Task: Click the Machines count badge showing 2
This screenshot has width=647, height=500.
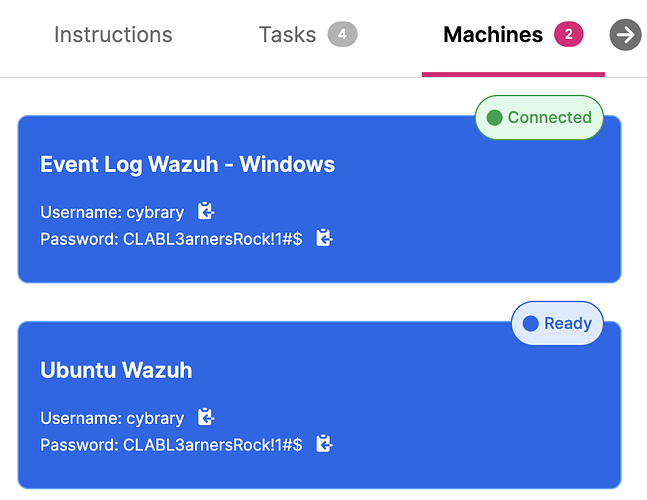Action: [568, 35]
